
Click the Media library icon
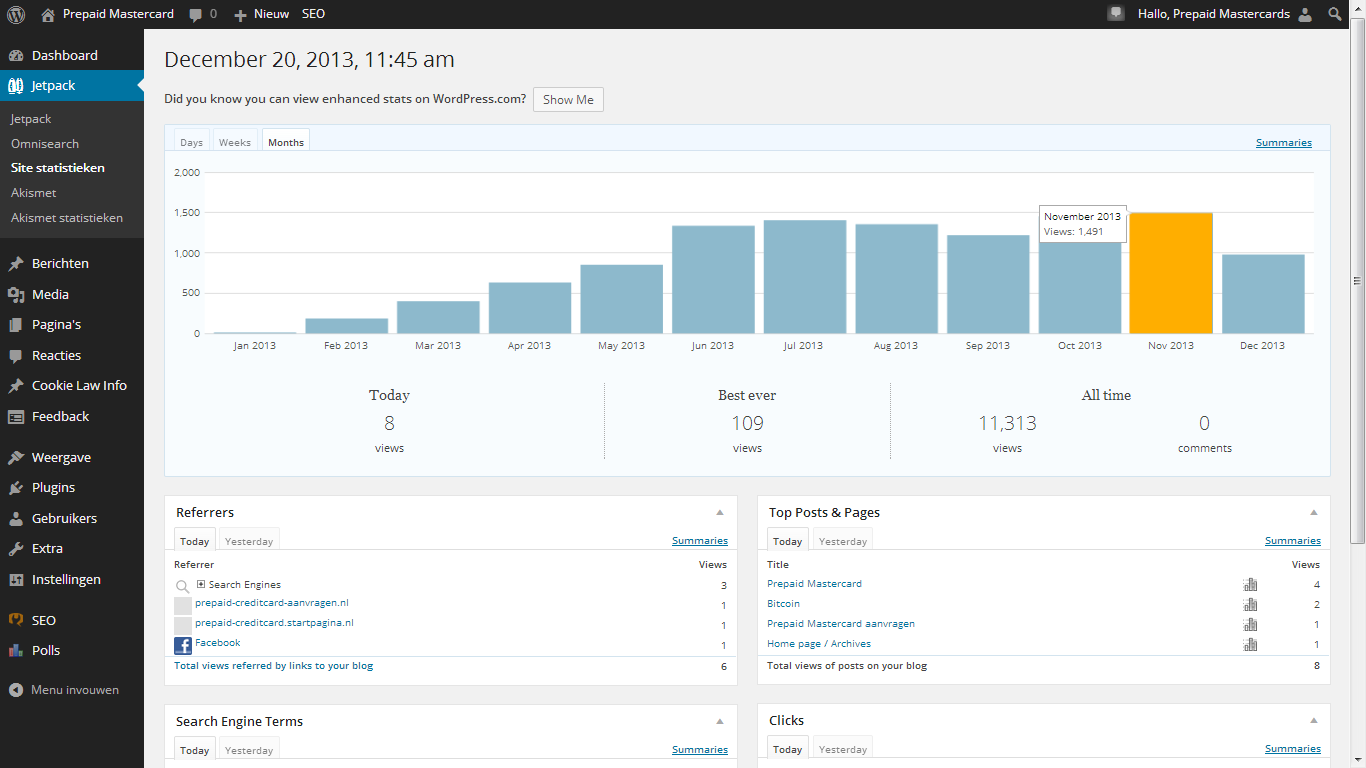[16, 294]
